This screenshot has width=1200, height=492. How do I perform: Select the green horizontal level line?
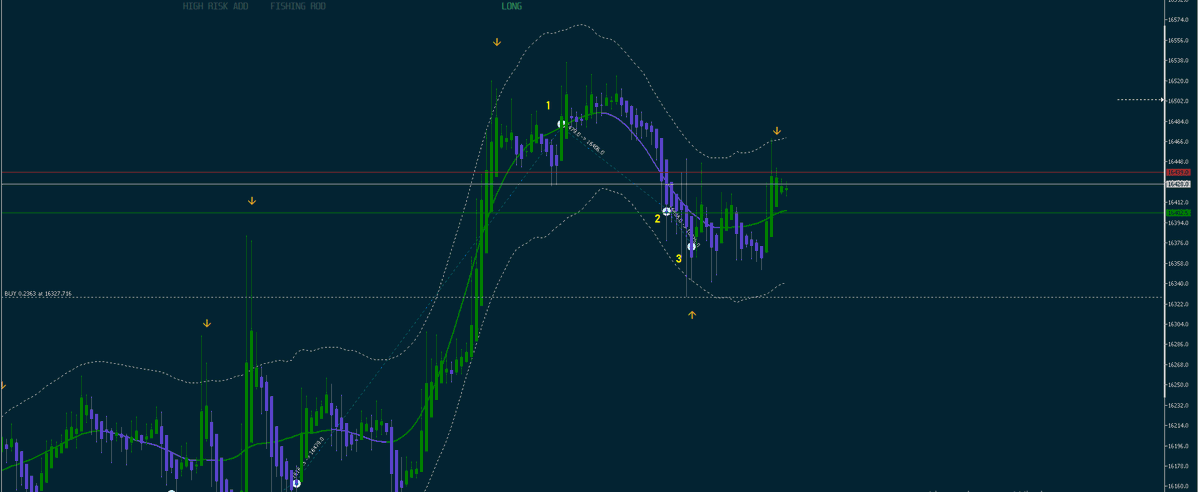tap(582, 213)
